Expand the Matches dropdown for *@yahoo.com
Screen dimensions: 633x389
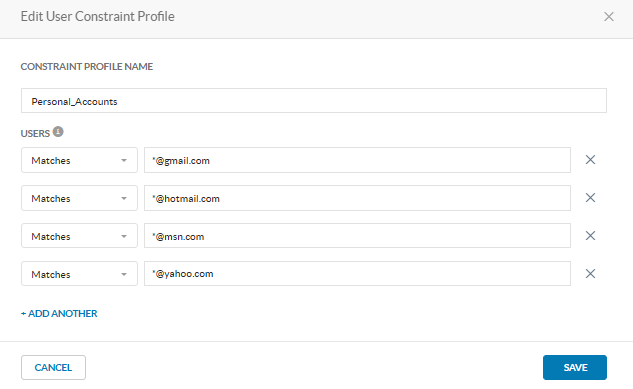pyautogui.click(x=79, y=274)
